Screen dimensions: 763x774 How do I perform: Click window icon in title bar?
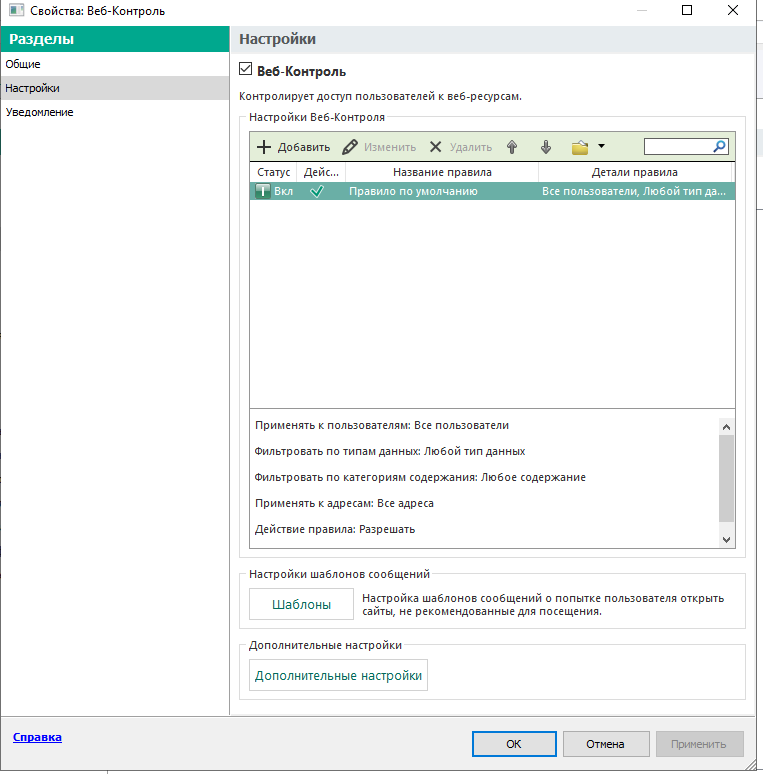[16, 10]
